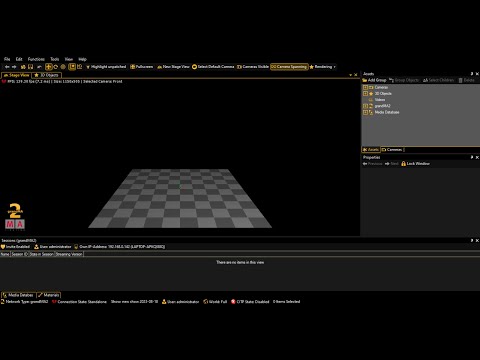The width and height of the screenshot is (480, 360).
Task: Click the undo toolbar icon
Action: tap(39, 67)
